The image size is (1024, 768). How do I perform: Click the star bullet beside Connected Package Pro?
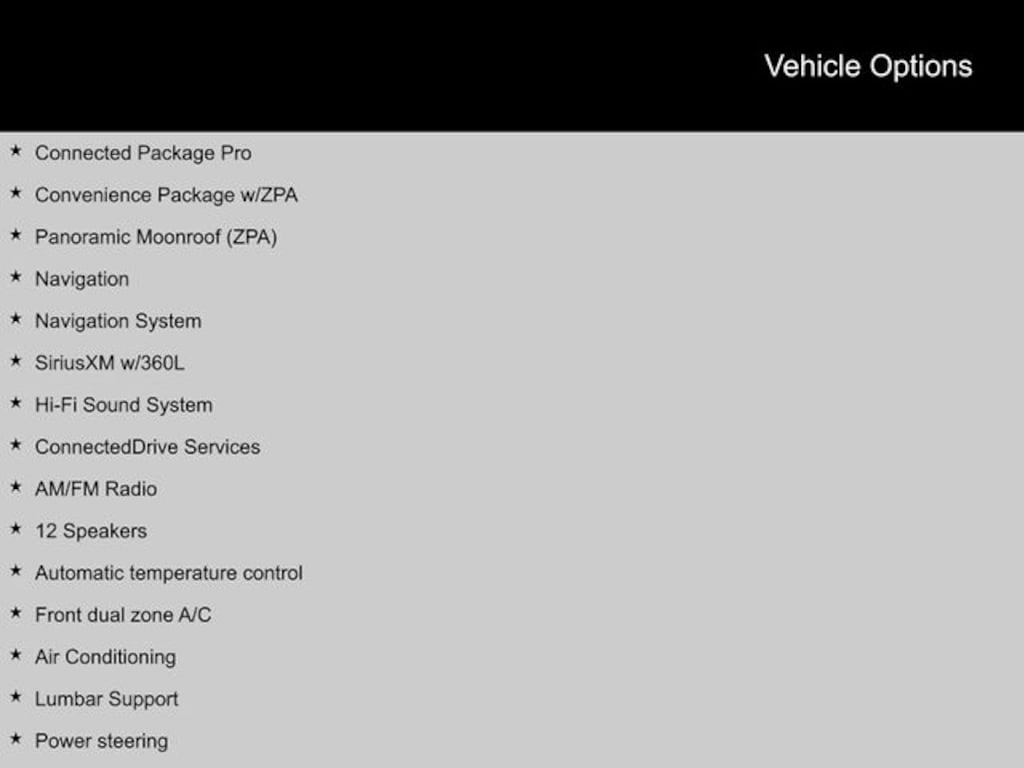point(15,151)
